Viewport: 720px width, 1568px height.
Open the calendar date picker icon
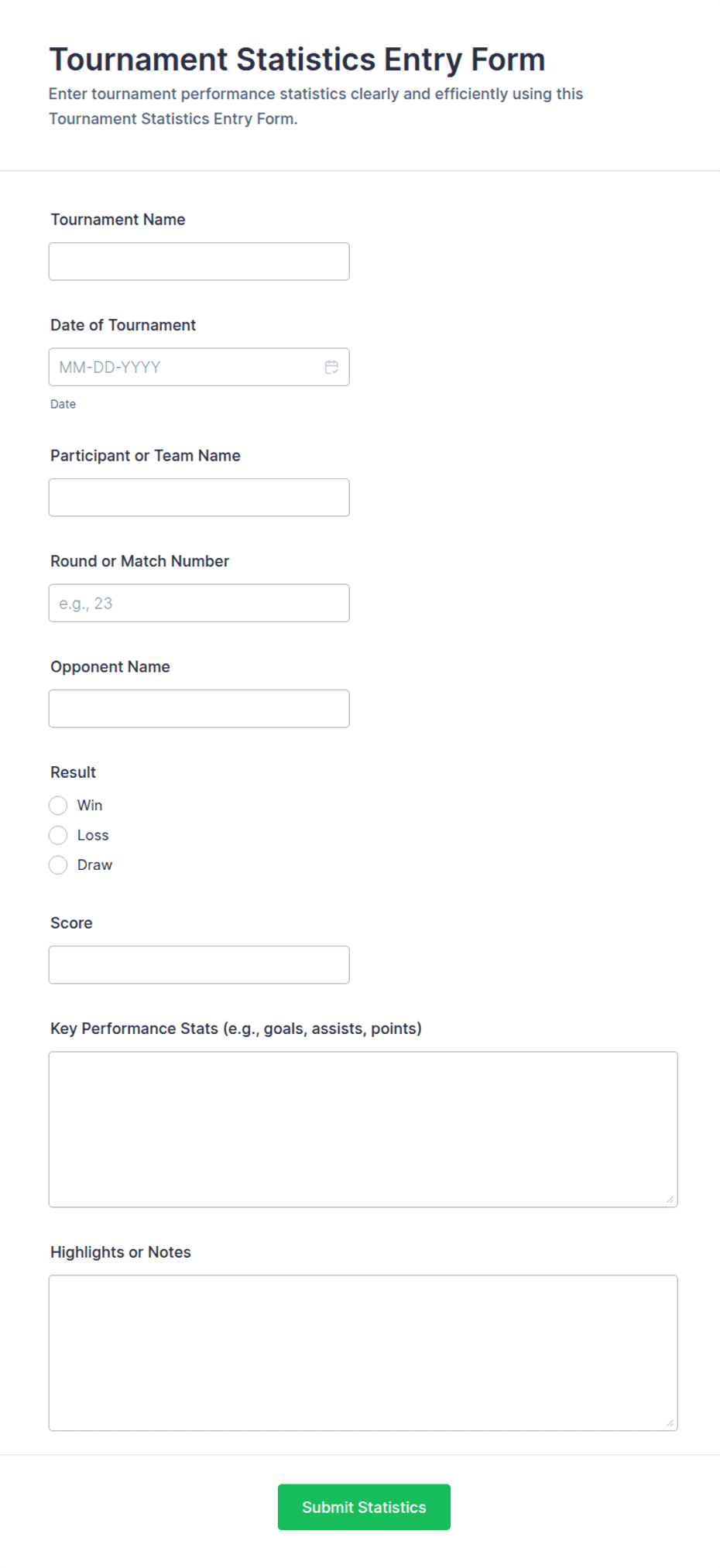click(331, 367)
